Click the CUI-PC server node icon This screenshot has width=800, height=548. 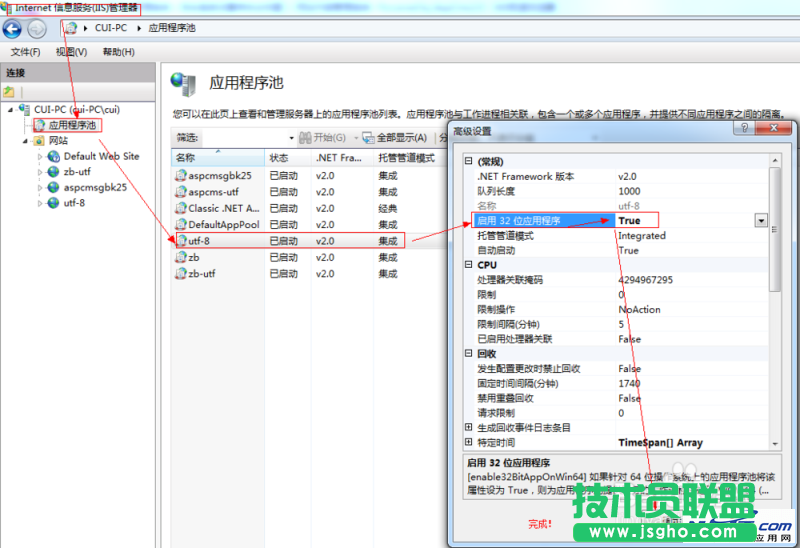(24, 109)
